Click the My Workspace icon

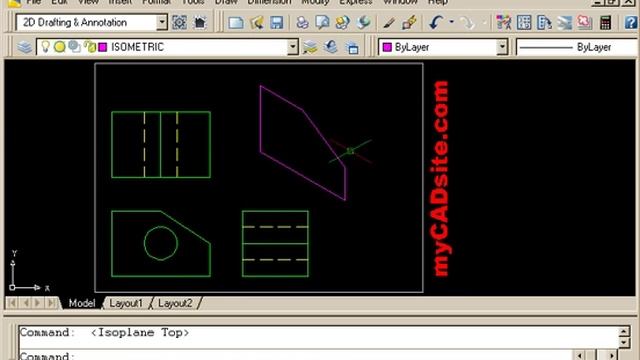tap(200, 22)
